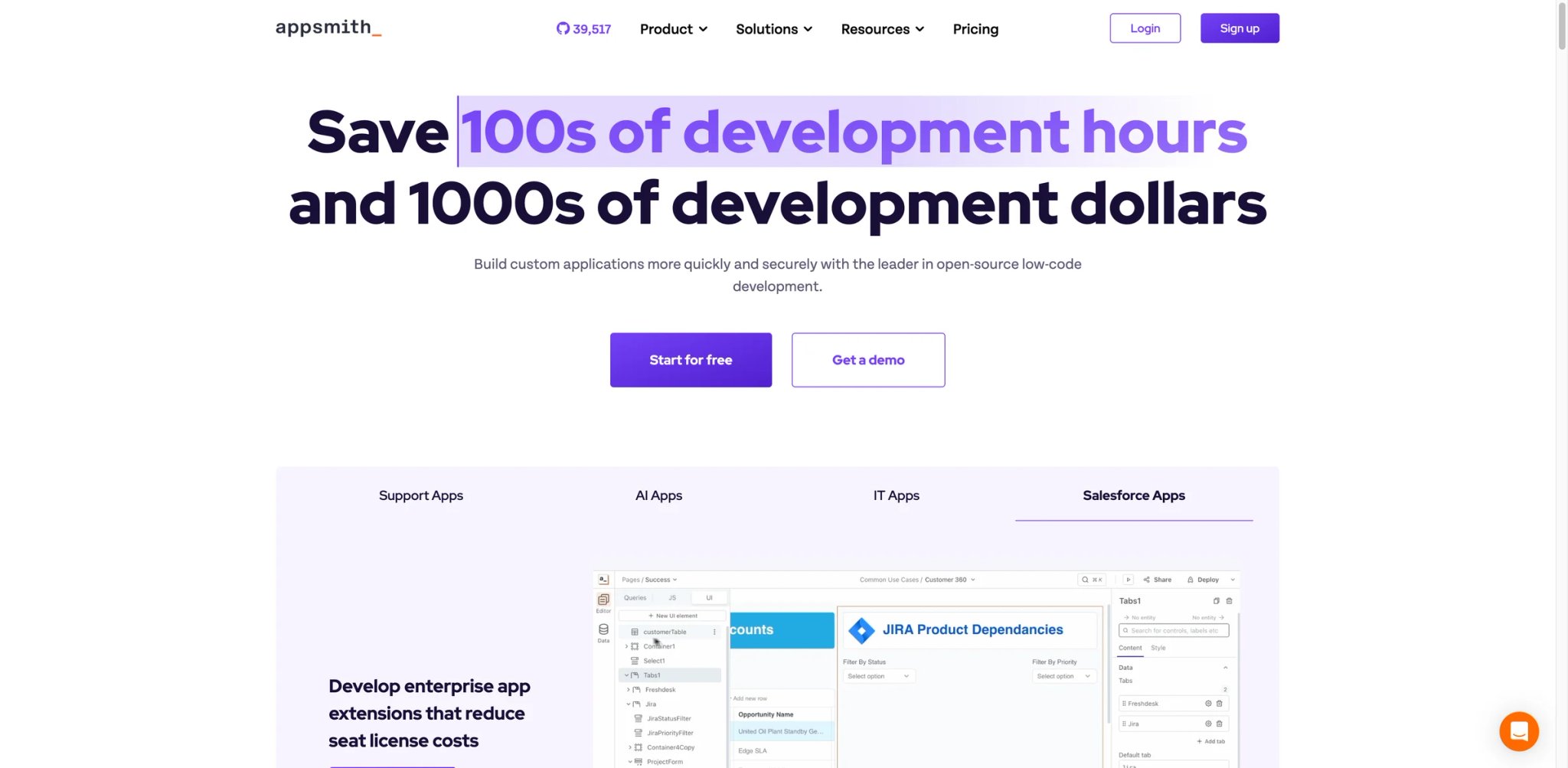1568x768 pixels.
Task: Click the Add new row link
Action: click(750, 698)
